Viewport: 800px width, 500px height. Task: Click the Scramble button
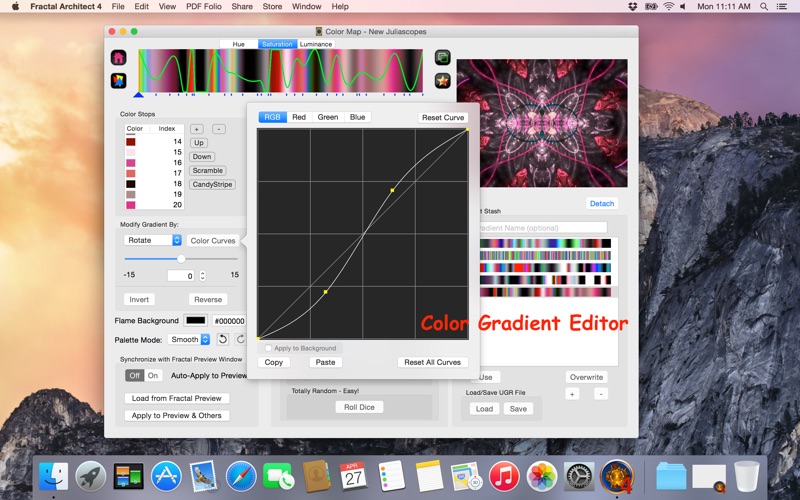click(x=208, y=171)
